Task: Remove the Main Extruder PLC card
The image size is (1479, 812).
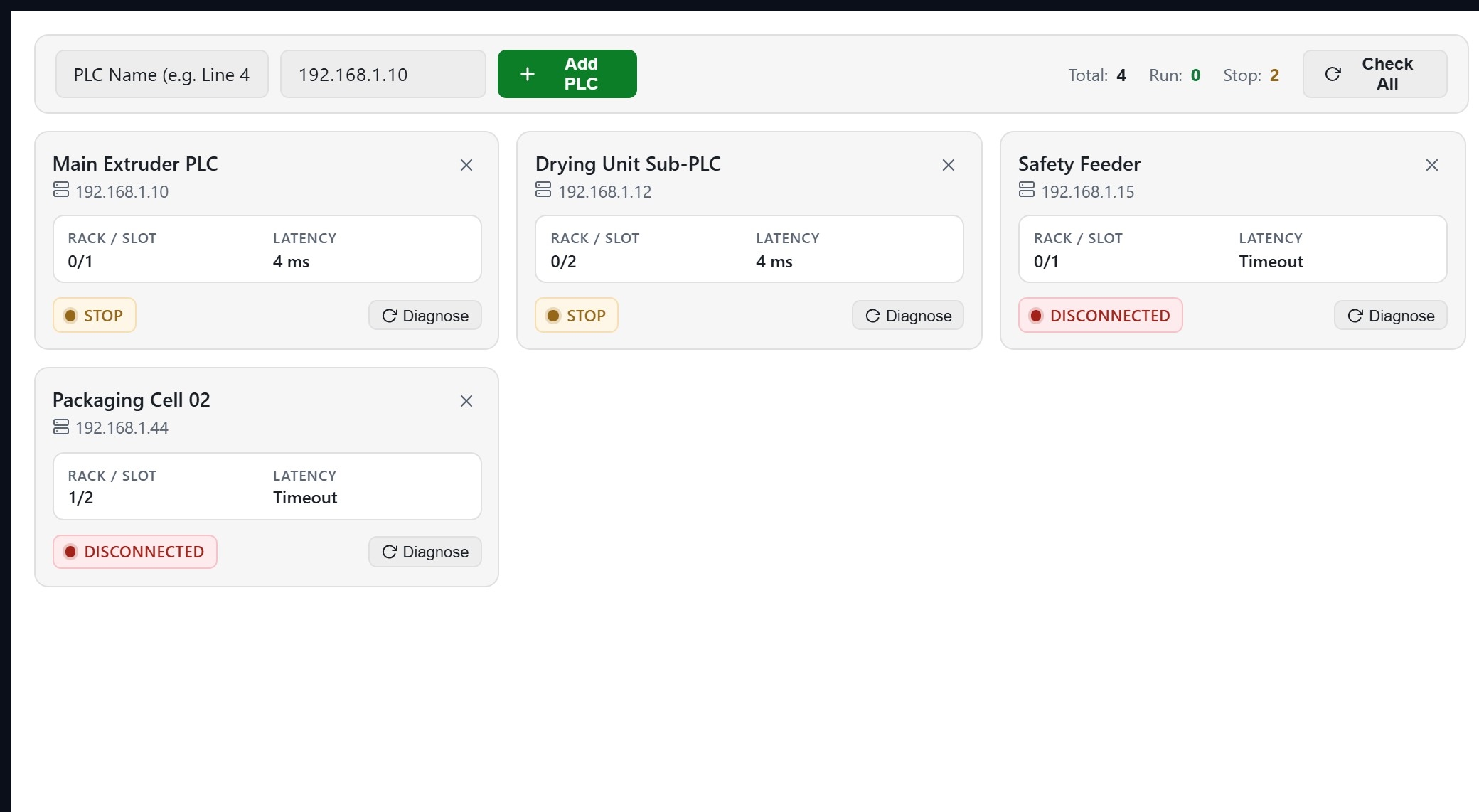Action: [466, 165]
